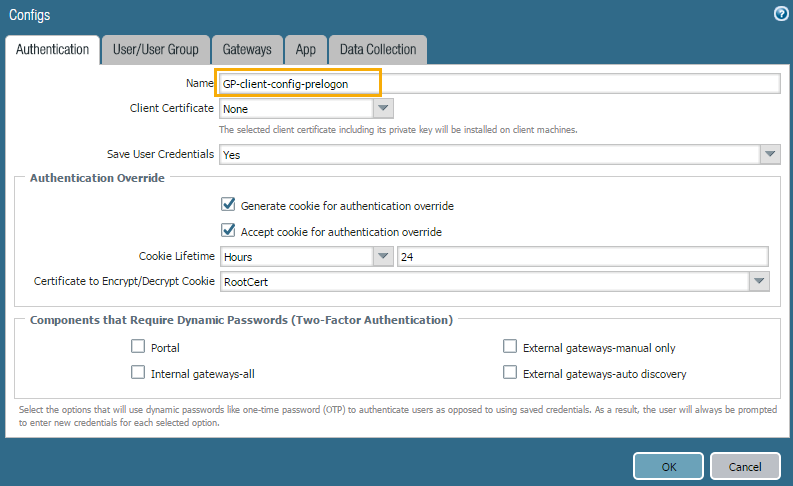Select the Authentication tab

pyautogui.click(x=51, y=49)
